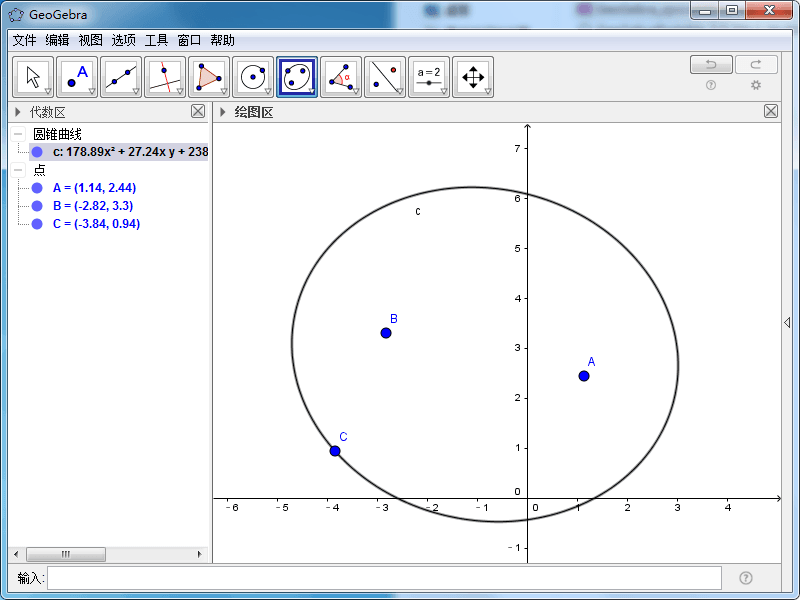Select the Move Graphics View tool

point(473,76)
